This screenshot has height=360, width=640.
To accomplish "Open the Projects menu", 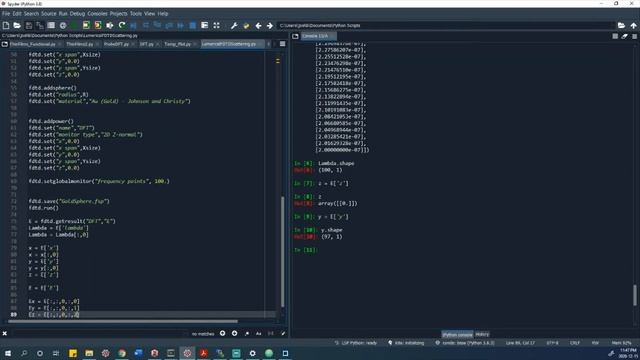I will 118,13.
